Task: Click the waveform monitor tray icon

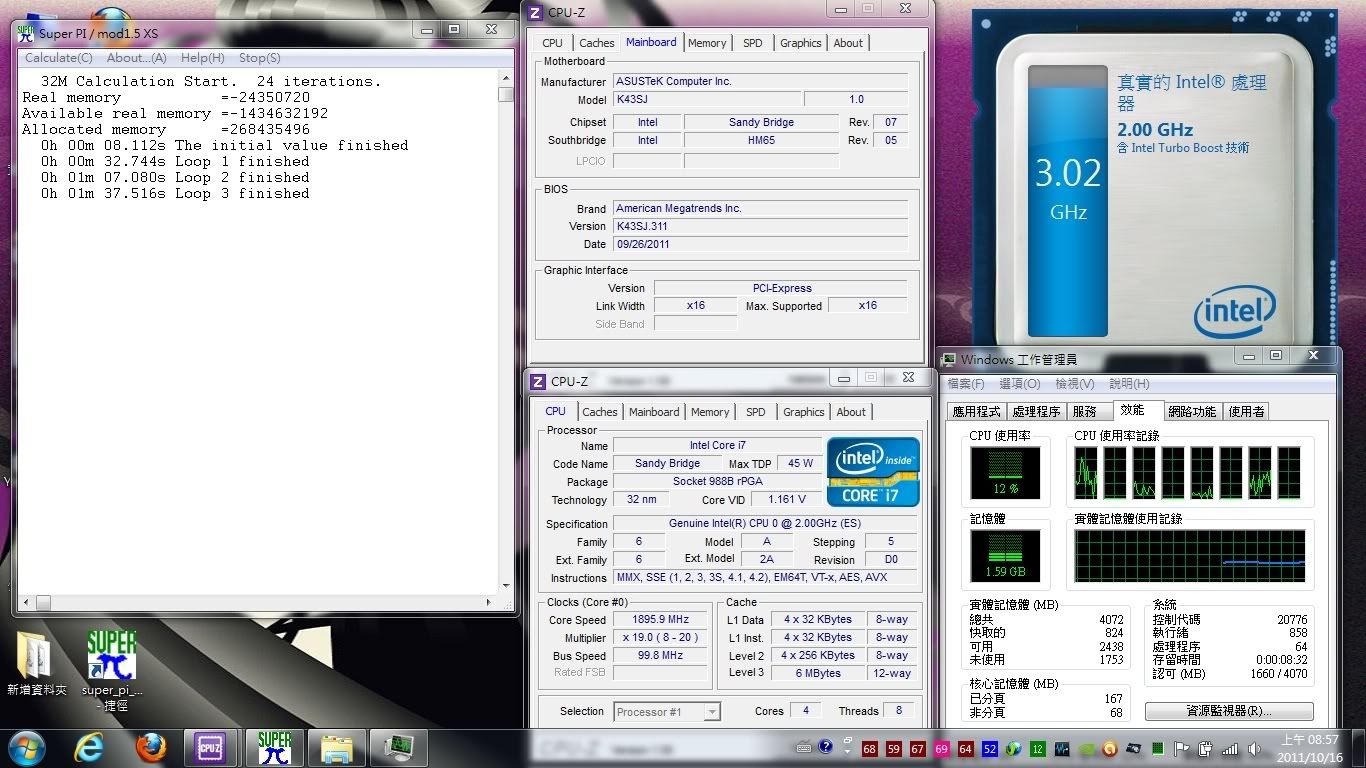Action: point(1061,749)
